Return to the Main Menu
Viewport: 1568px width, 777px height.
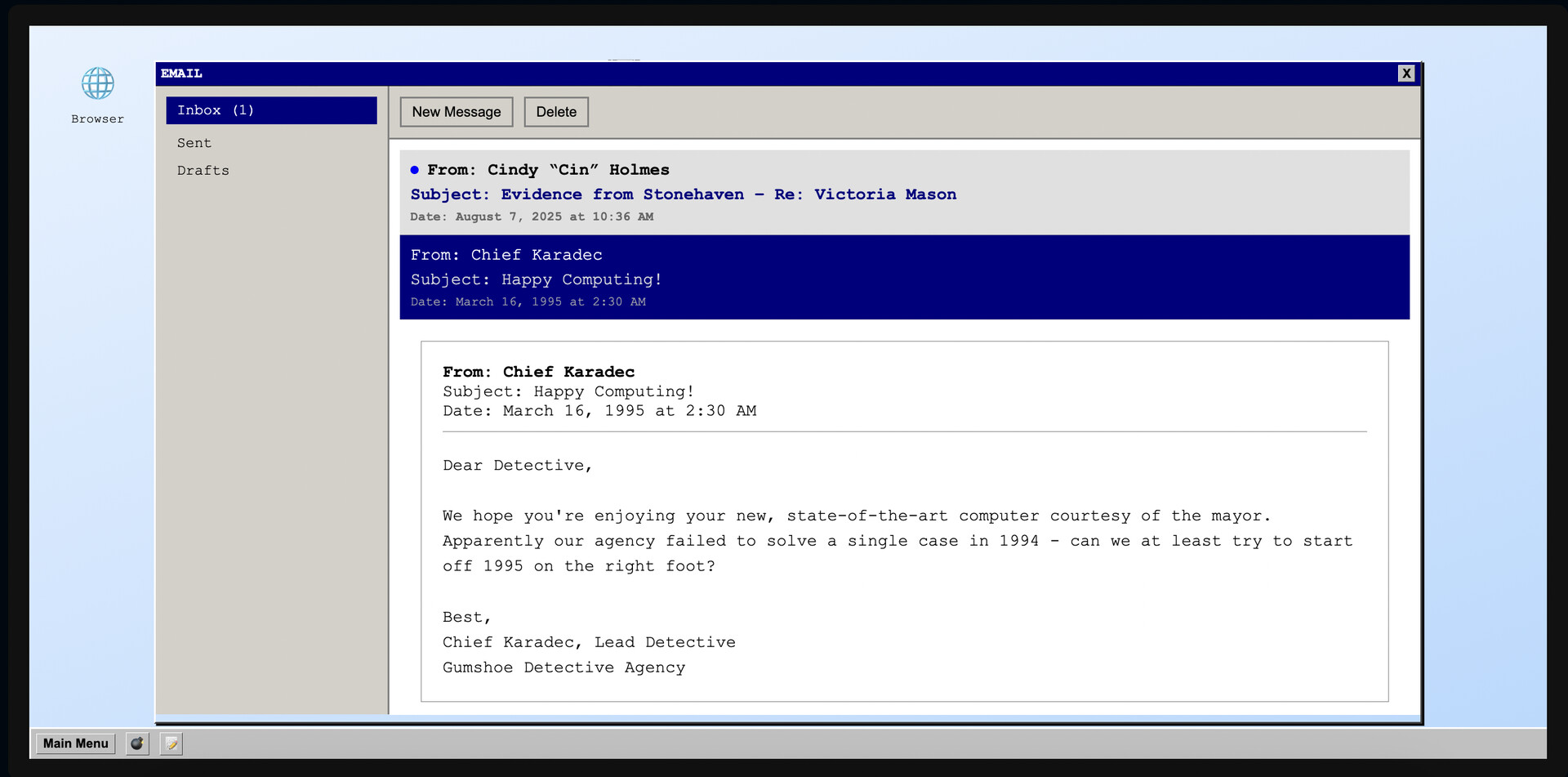[x=75, y=744]
